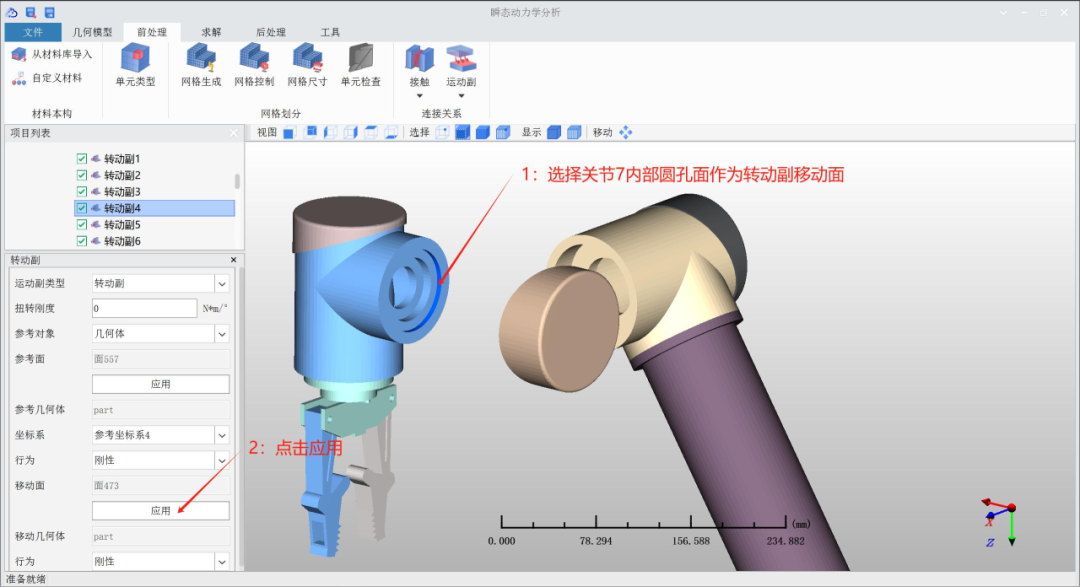This screenshot has height=587, width=1080.
Task: Click the 接触 contact icon
Action: pos(419,59)
